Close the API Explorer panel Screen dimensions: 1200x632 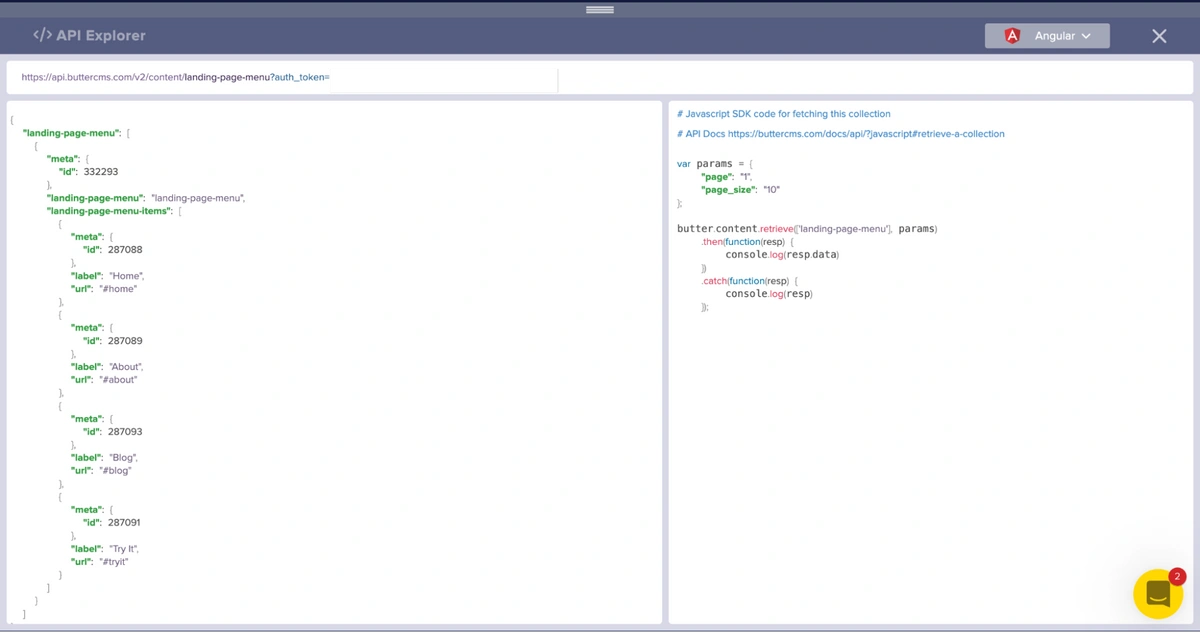pos(1159,36)
